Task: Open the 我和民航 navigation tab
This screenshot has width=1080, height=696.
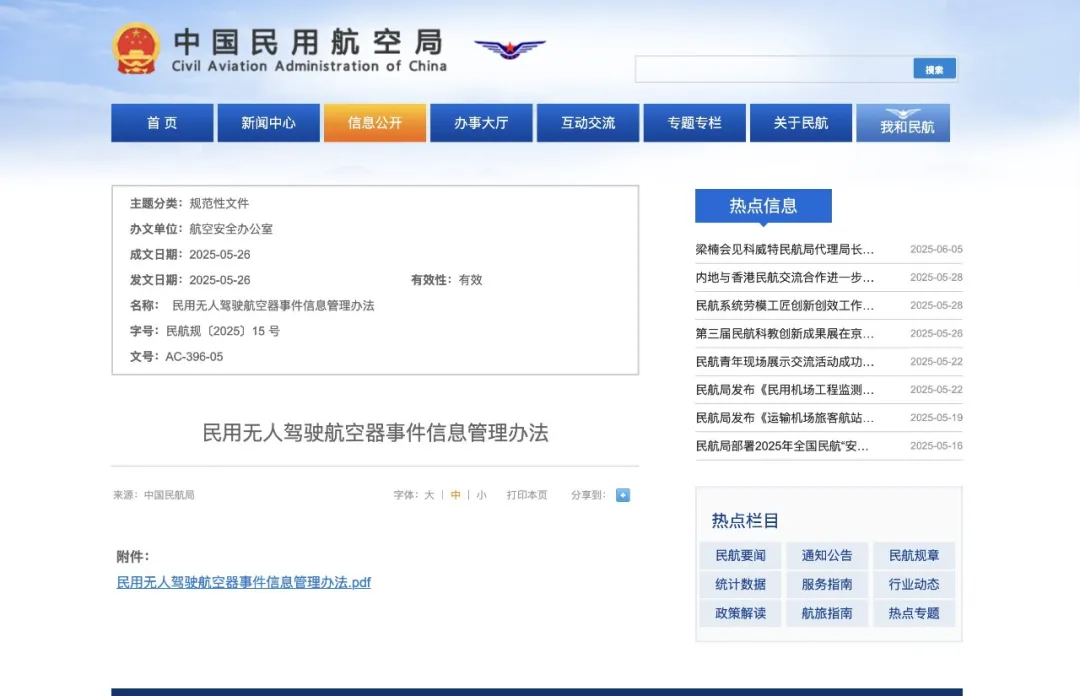Action: [x=903, y=123]
